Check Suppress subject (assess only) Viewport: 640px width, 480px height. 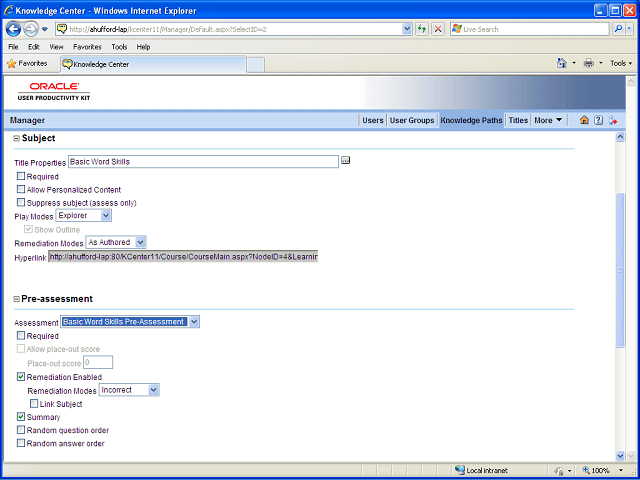21,202
